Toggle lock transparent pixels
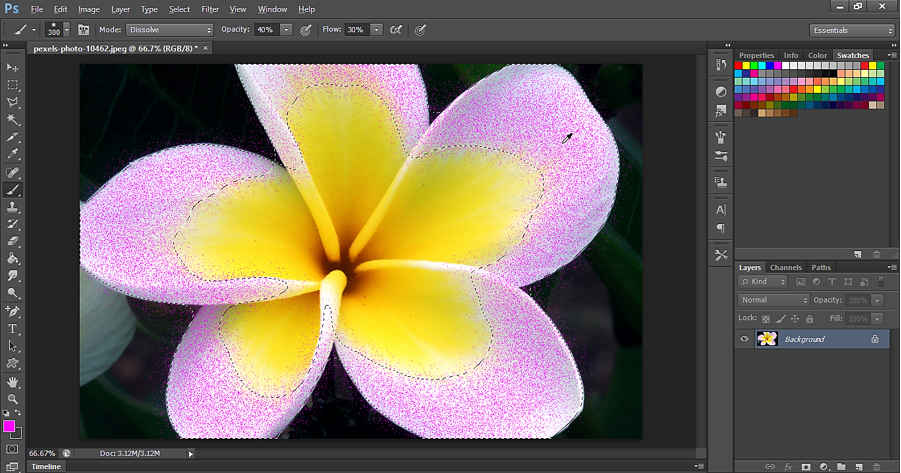Screen dimensions: 901x473 (x=765, y=318)
